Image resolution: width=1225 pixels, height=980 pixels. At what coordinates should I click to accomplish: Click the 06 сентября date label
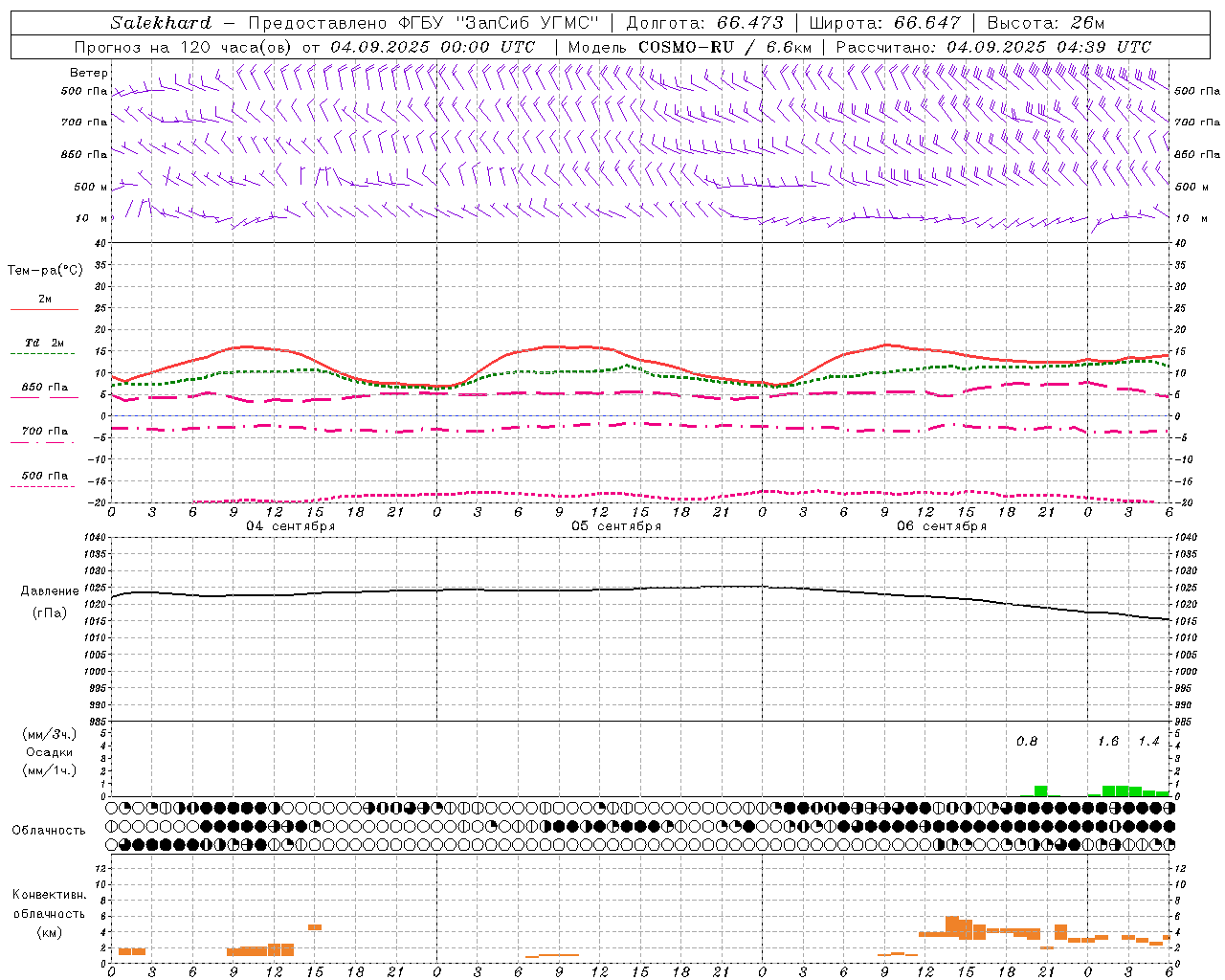click(942, 526)
